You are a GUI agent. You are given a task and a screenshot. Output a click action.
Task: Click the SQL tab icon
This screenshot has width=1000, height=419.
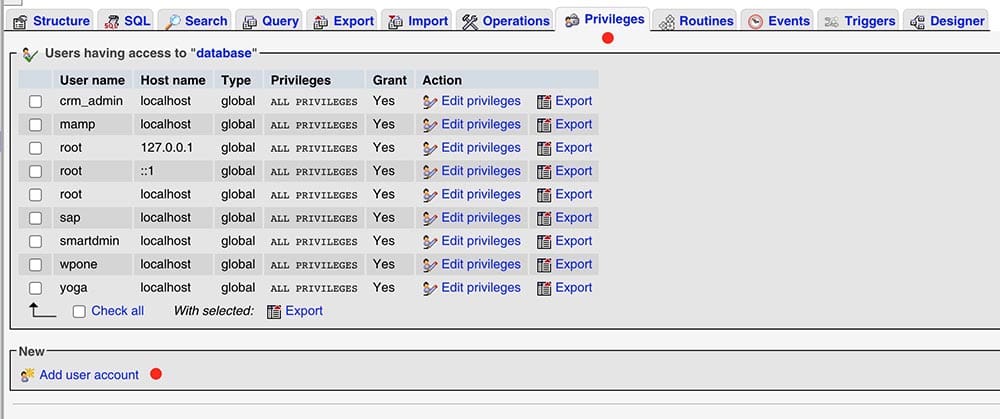112,22
